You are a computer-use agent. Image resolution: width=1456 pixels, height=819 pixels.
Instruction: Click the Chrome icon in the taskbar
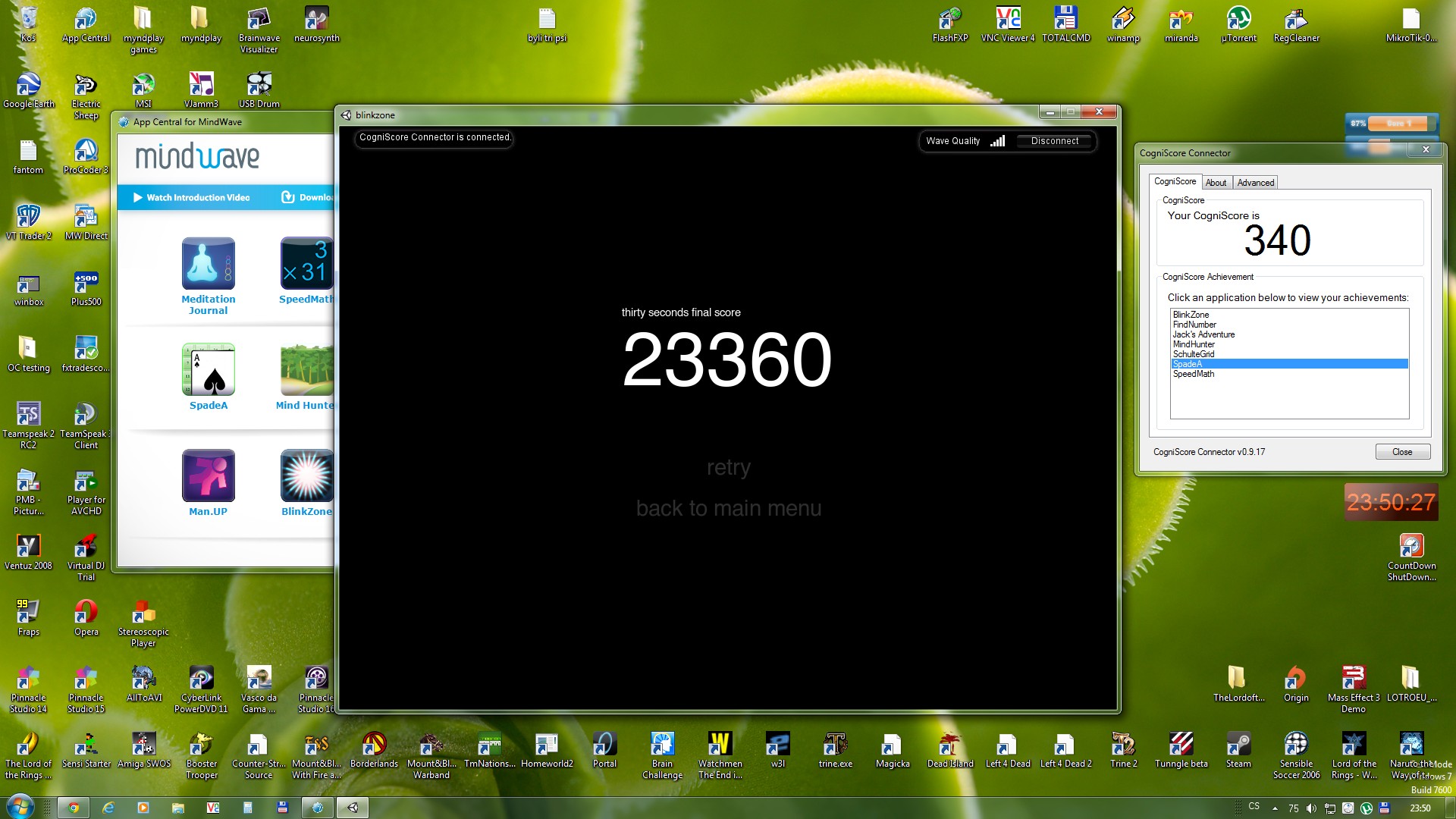click(74, 808)
